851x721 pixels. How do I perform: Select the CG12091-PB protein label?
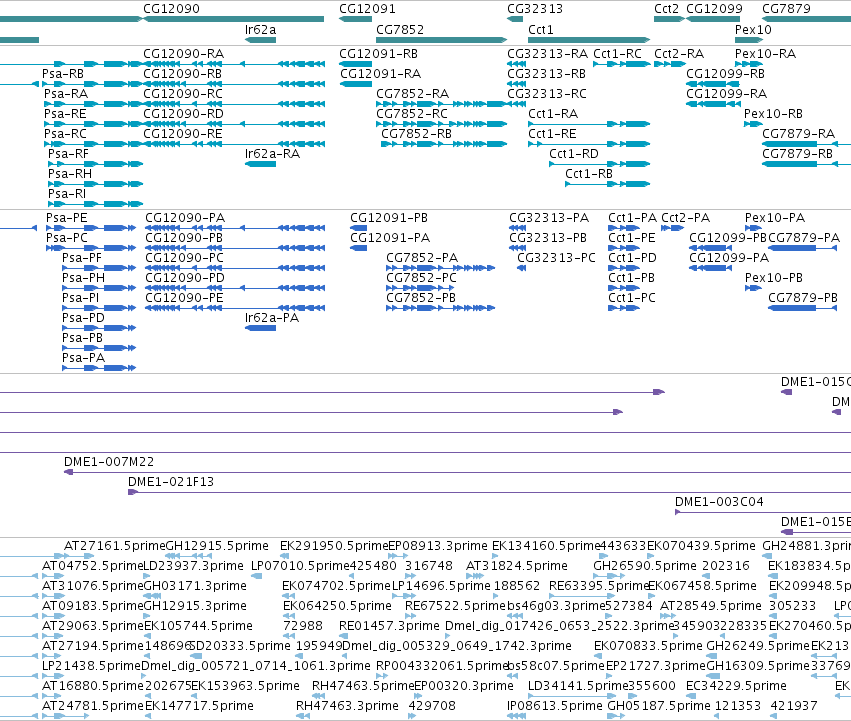389,218
